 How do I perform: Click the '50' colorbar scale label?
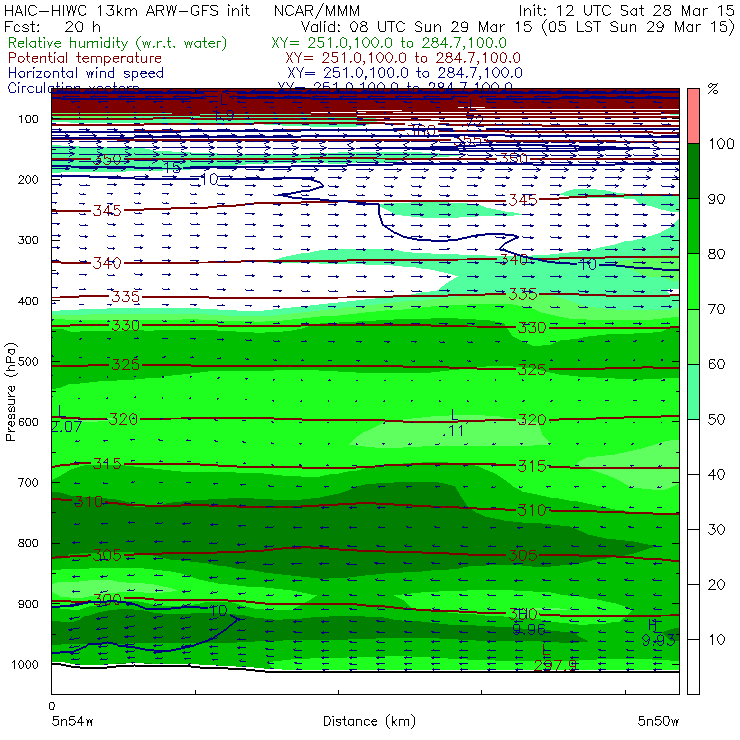tap(716, 420)
